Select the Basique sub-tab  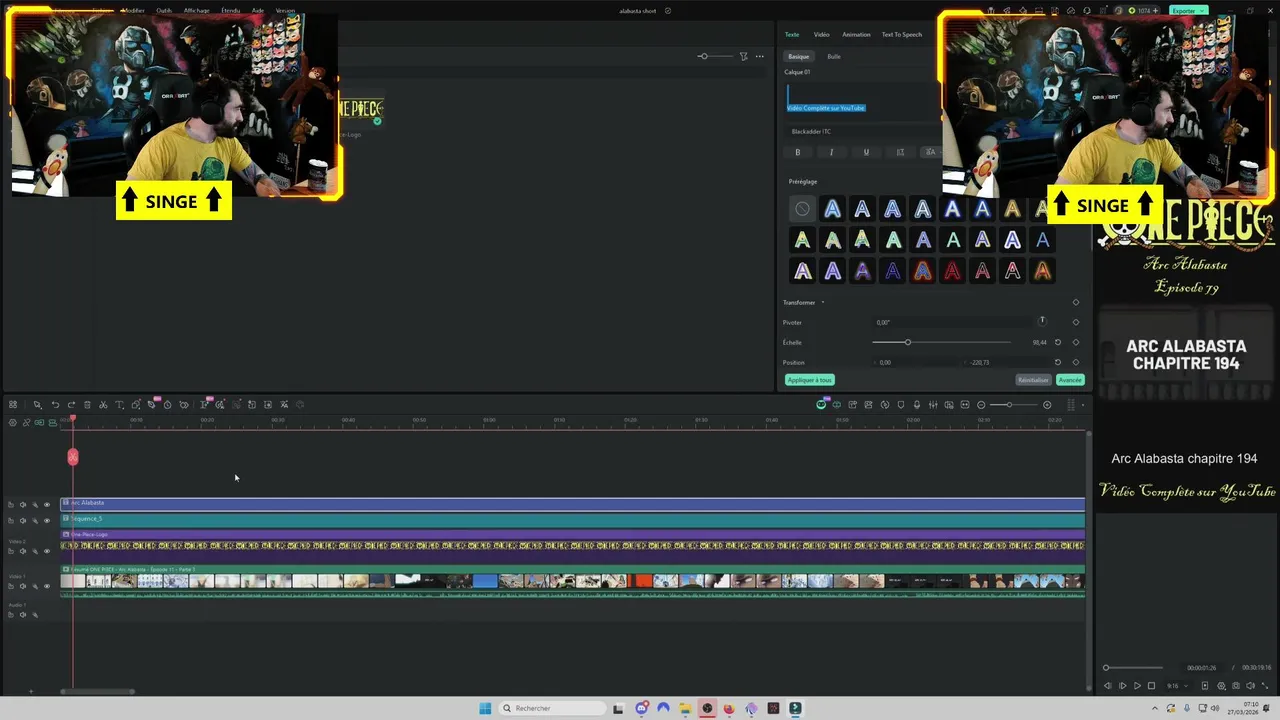(798, 56)
